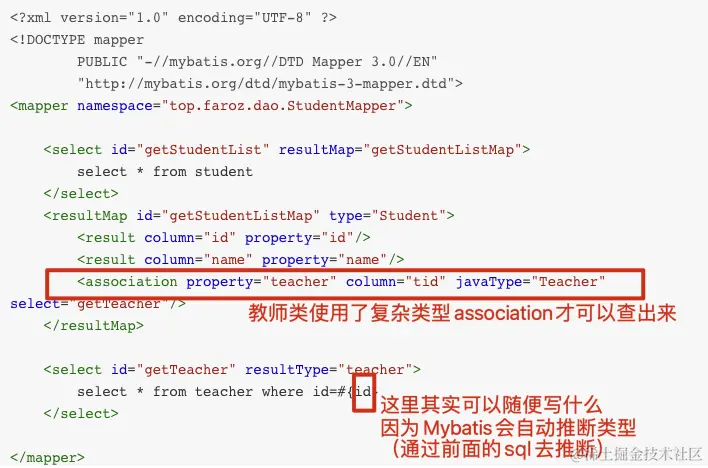Click resultMap value getStudentListMap in select tag
Image resolution: width=708 pixels, height=468 pixels.
pyautogui.click(x=442, y=150)
